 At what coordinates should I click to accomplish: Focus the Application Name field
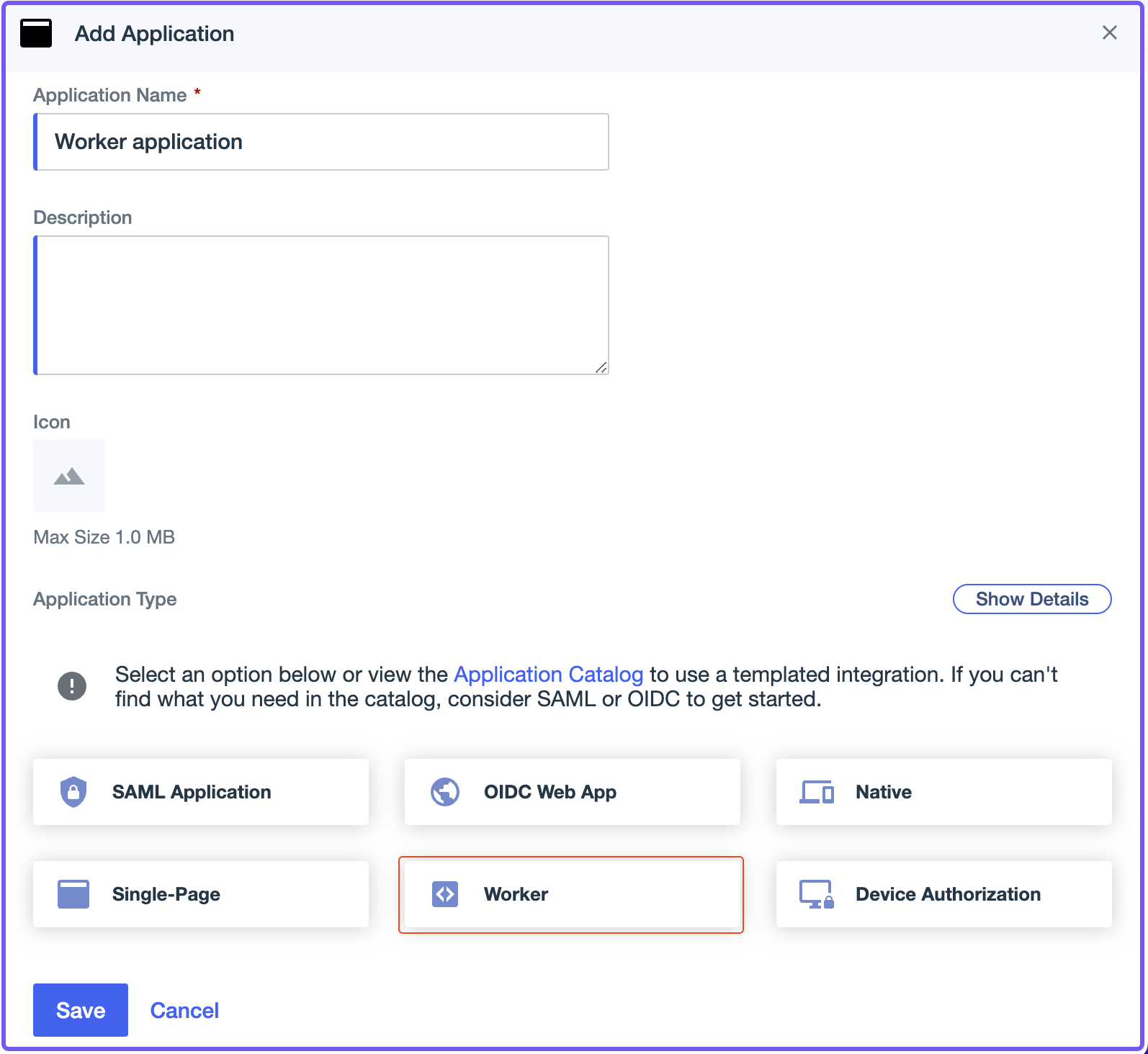point(322,142)
